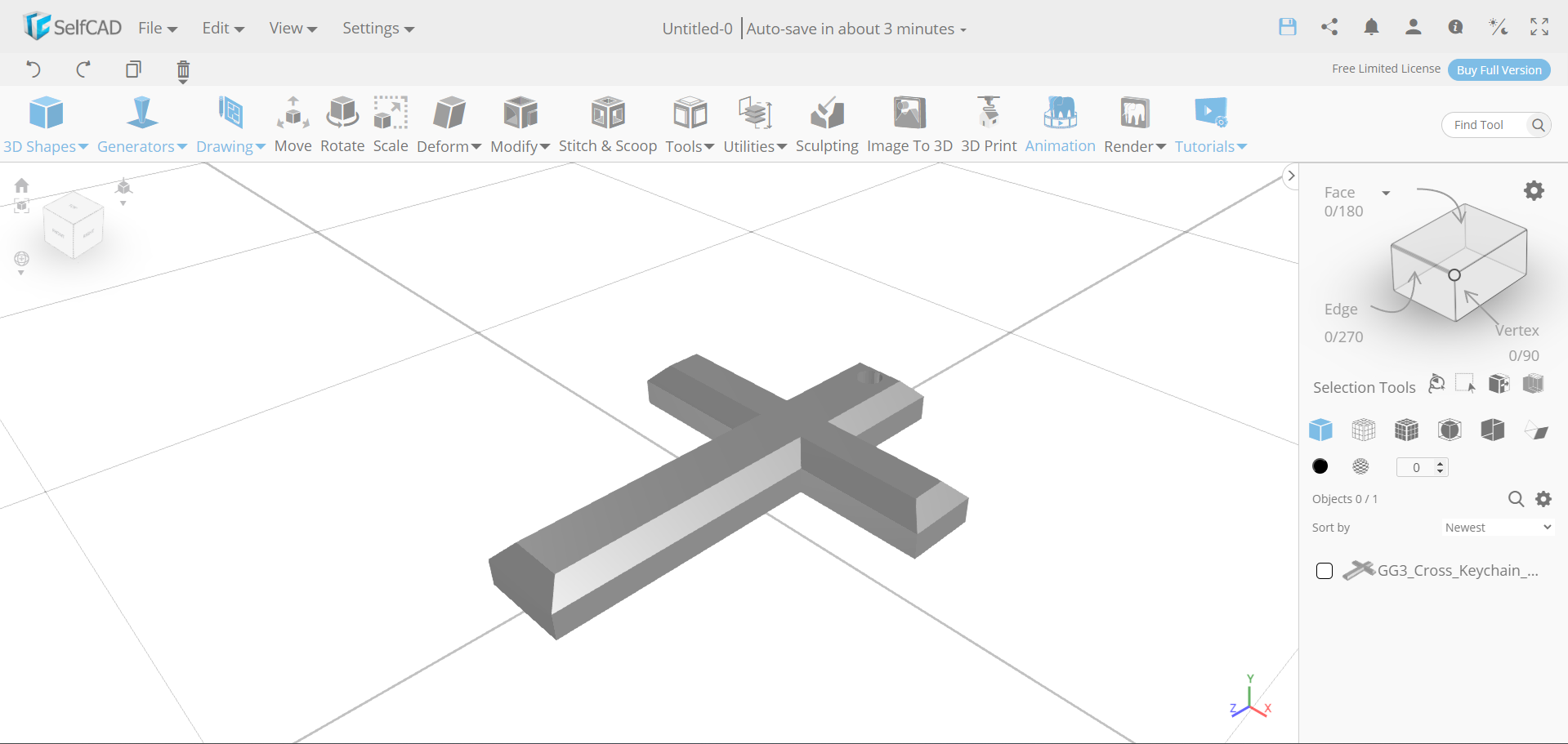The width and height of the screenshot is (1568, 744).
Task: Click the Undo arrow button
Action: click(x=34, y=69)
